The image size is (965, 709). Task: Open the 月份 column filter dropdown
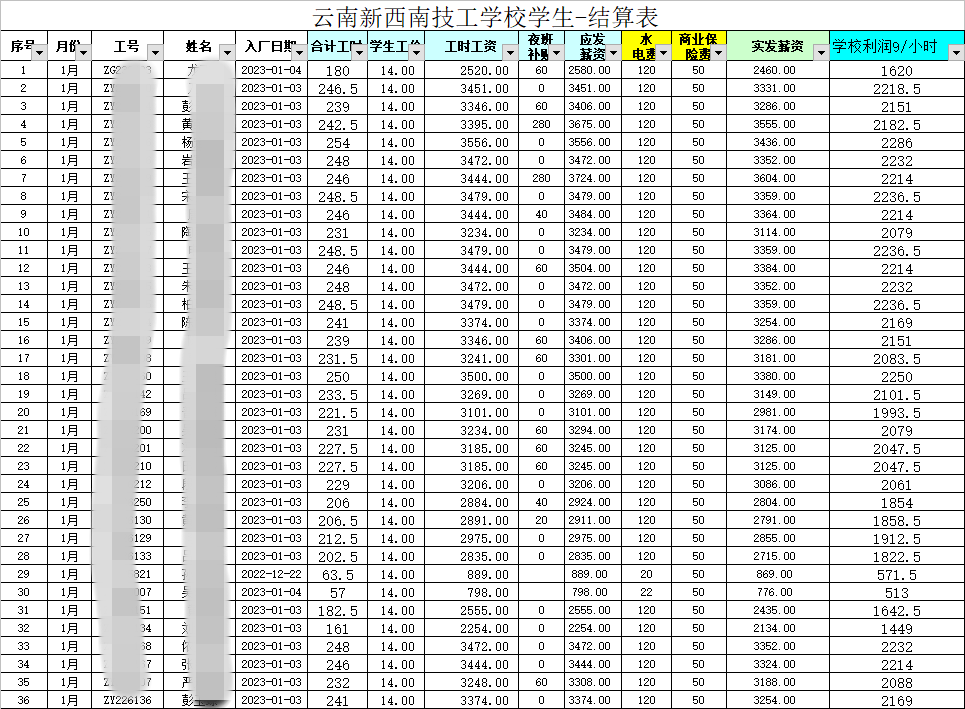[84, 53]
